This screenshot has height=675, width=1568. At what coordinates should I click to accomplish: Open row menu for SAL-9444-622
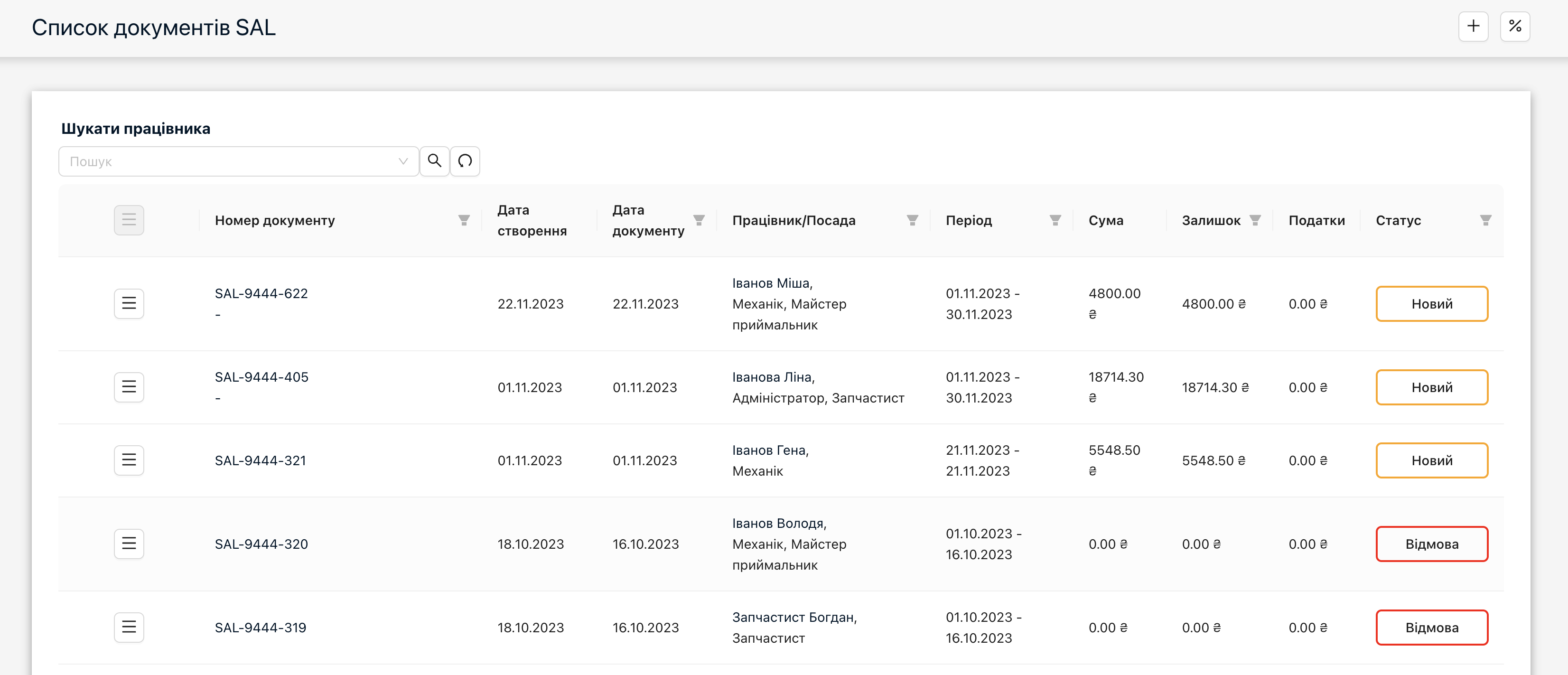click(129, 304)
